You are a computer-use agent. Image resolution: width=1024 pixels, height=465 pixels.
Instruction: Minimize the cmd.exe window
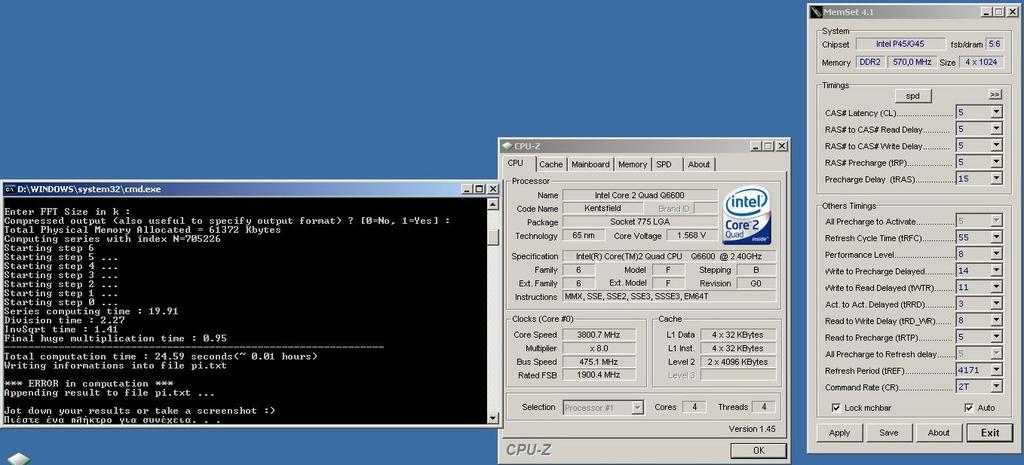tap(466, 189)
